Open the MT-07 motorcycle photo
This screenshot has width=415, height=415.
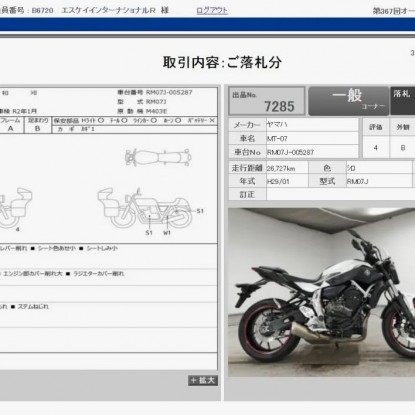coord(321,292)
